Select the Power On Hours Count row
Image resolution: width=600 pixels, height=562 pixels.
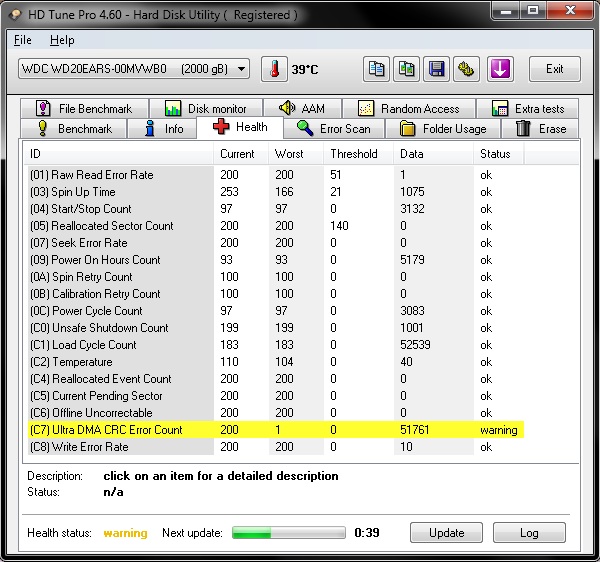tap(276, 260)
